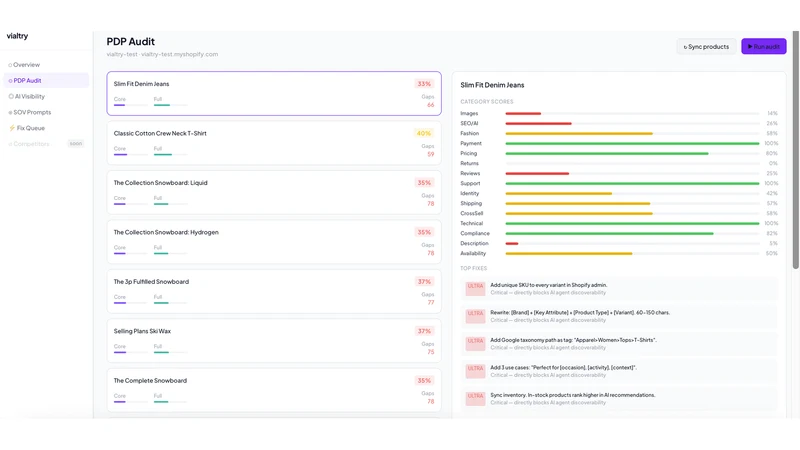The height and width of the screenshot is (450, 800).
Task: Open The 3p Fulfilled Snowboard card
Action: click(x=274, y=291)
